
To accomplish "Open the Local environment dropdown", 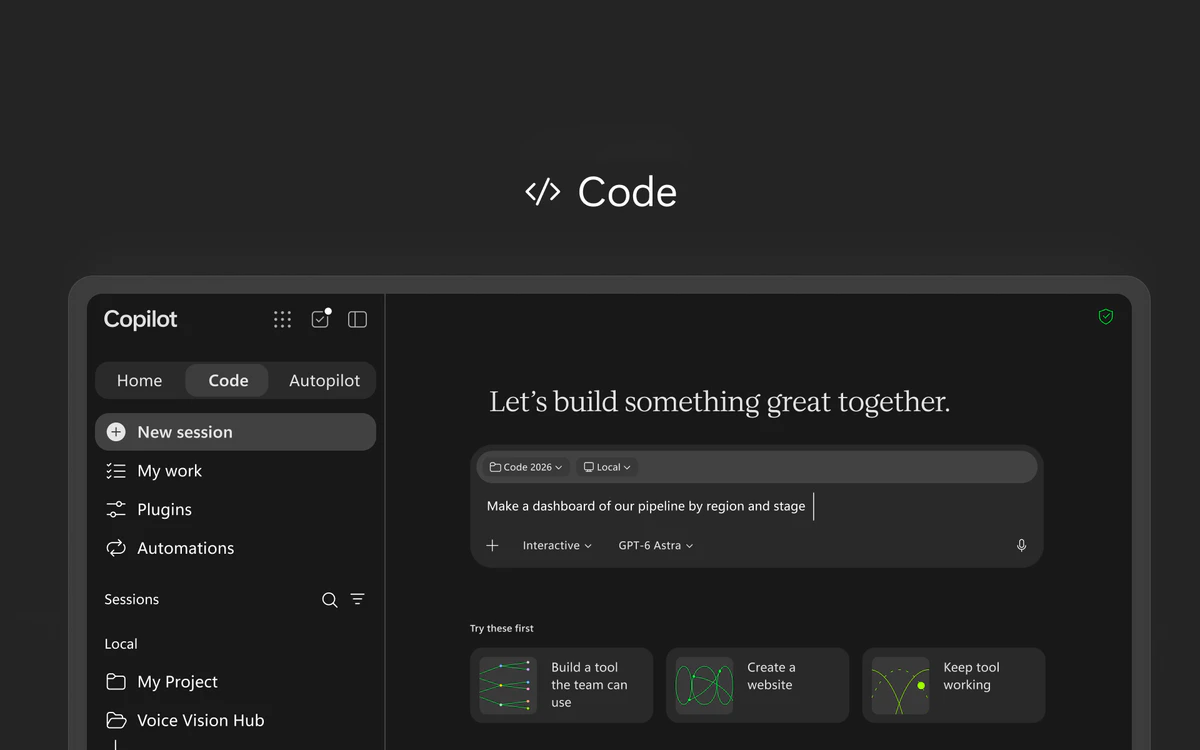I will coord(607,467).
